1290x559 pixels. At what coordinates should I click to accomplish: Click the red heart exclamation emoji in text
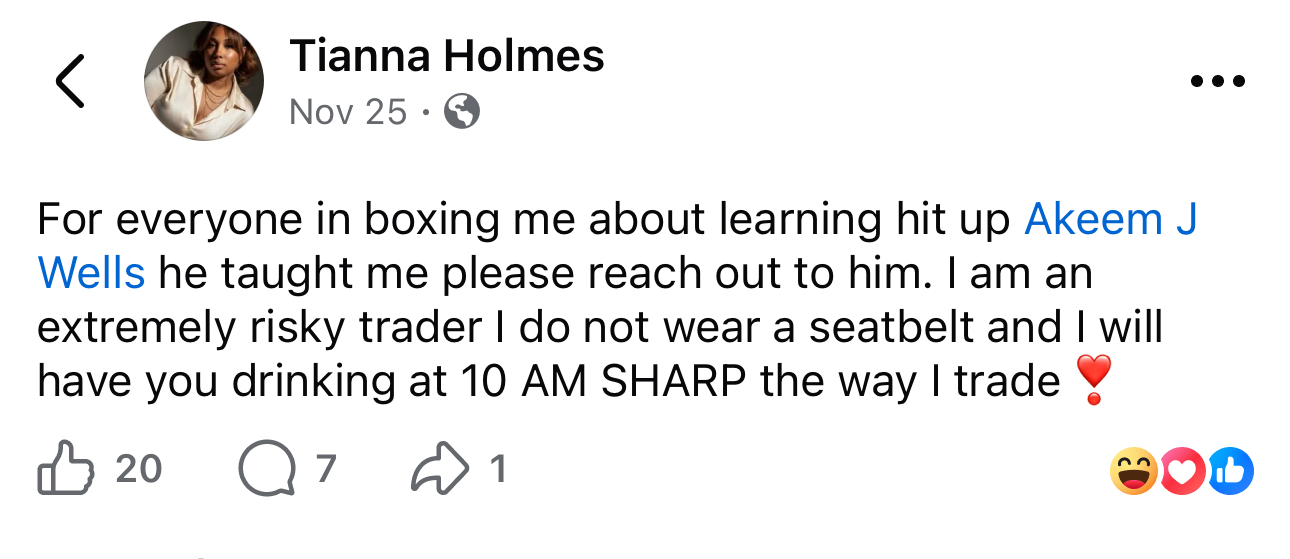[x=1093, y=381]
